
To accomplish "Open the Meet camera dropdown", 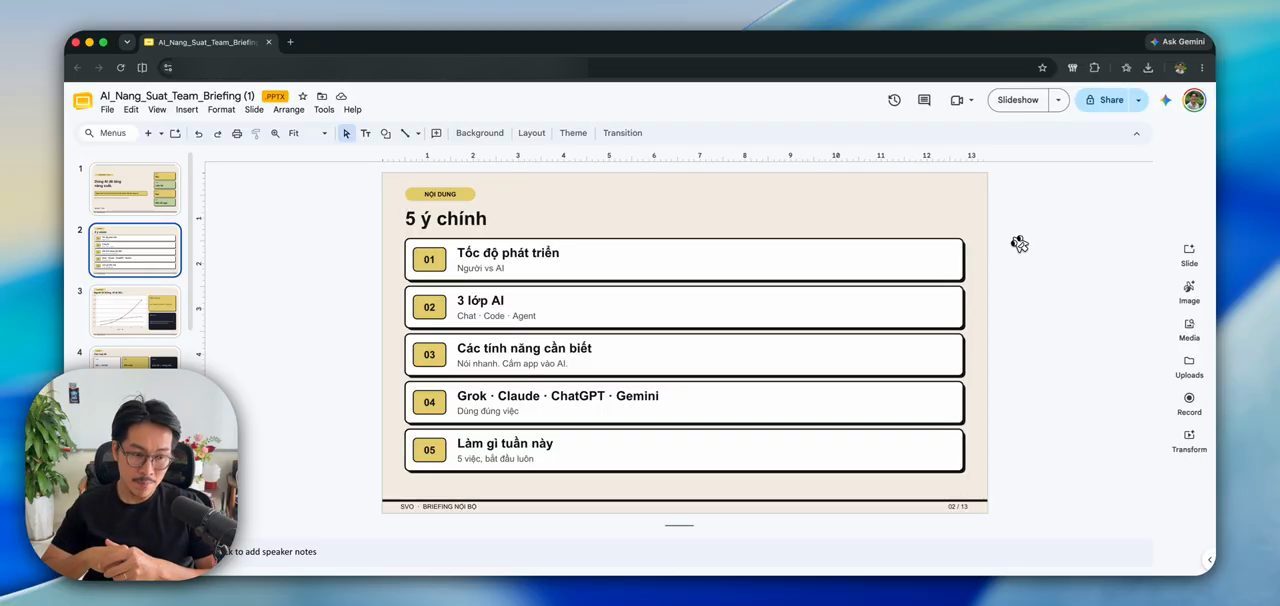I will pyautogui.click(x=962, y=100).
